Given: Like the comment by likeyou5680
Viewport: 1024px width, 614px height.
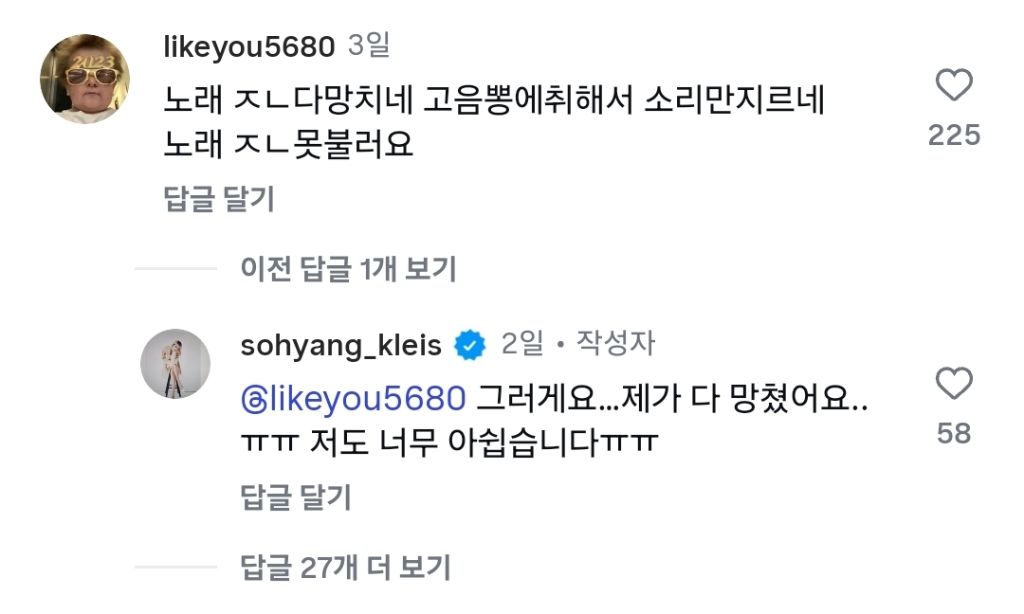Looking at the screenshot, I should [953, 88].
